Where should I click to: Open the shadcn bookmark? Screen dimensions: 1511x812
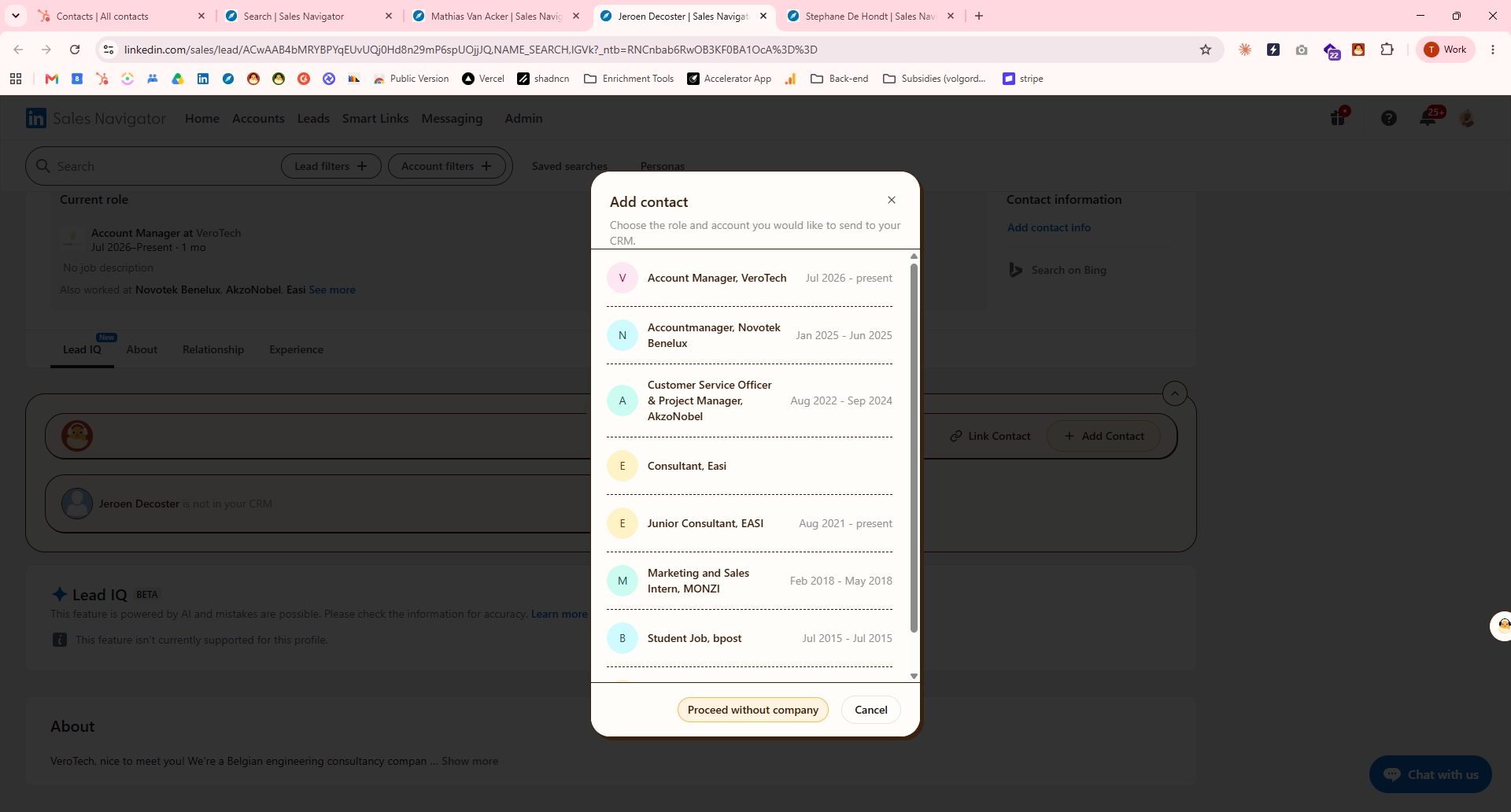[543, 79]
